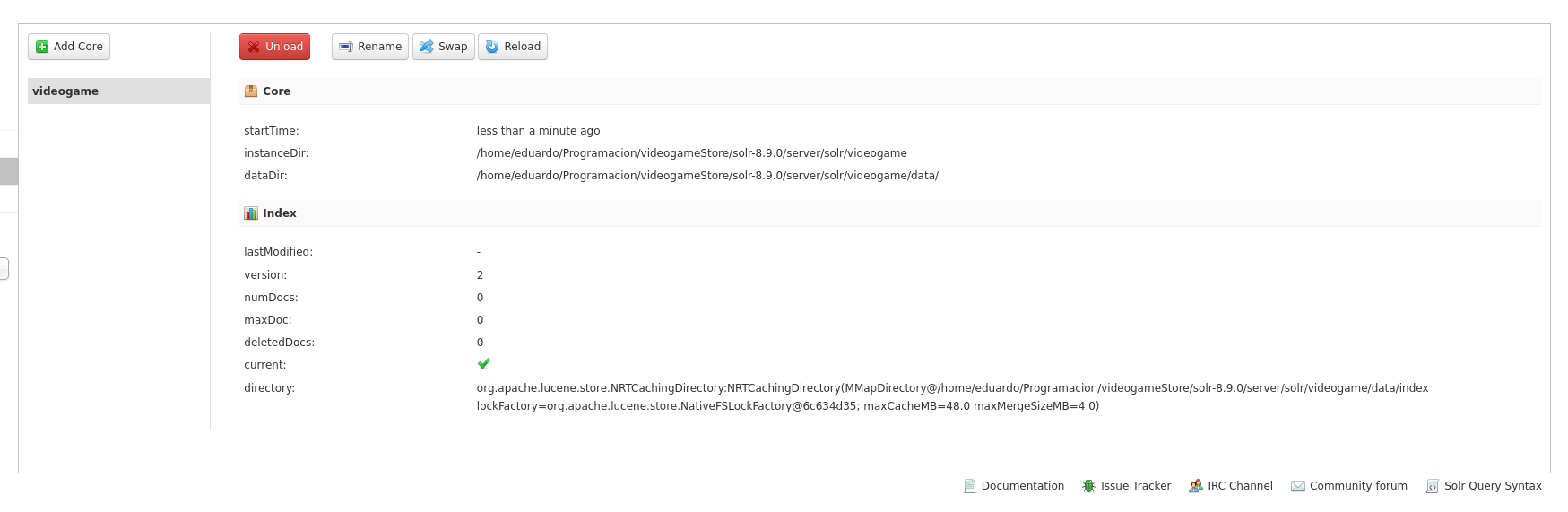The width and height of the screenshot is (1568, 512).
Task: Click the version value 2
Action: pyautogui.click(x=480, y=275)
